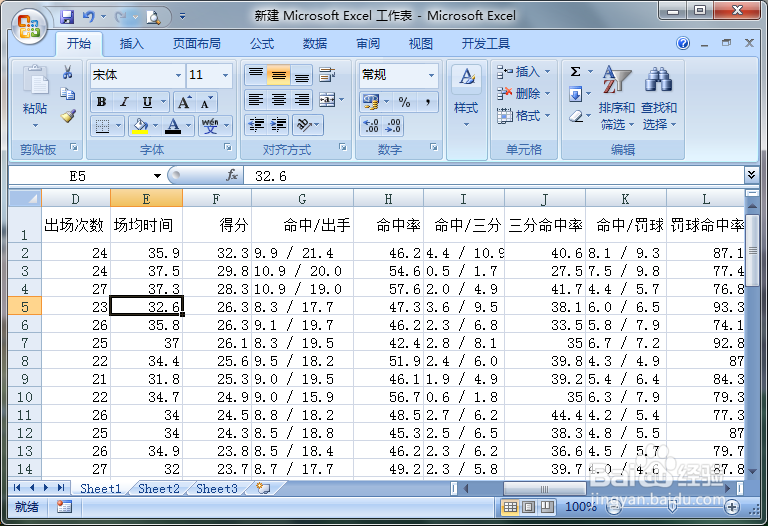Screen dimensions: 768x526
Task: Copy the selection with the copy icon
Action: (x=68, y=94)
